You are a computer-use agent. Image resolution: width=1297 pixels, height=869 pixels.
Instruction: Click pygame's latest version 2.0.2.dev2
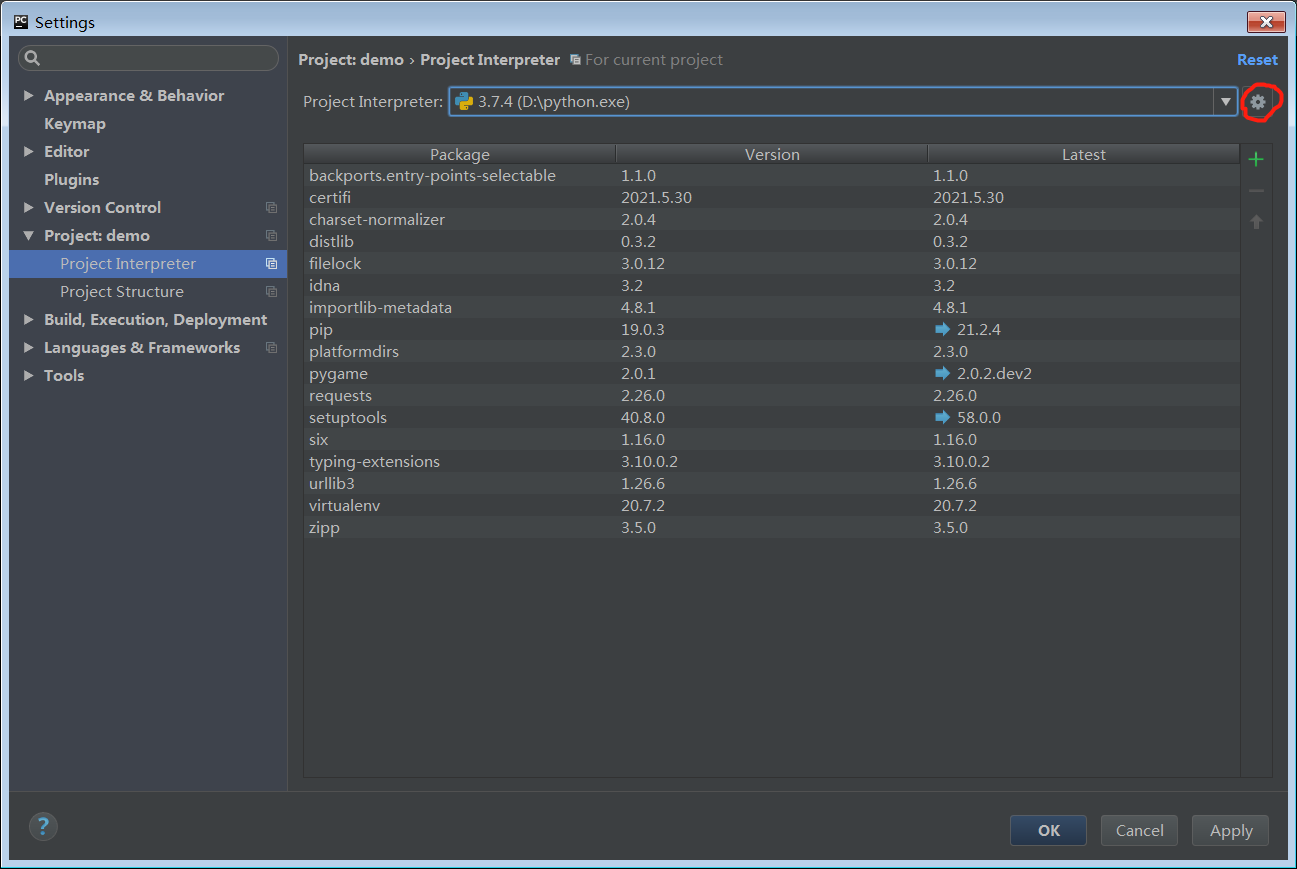994,374
